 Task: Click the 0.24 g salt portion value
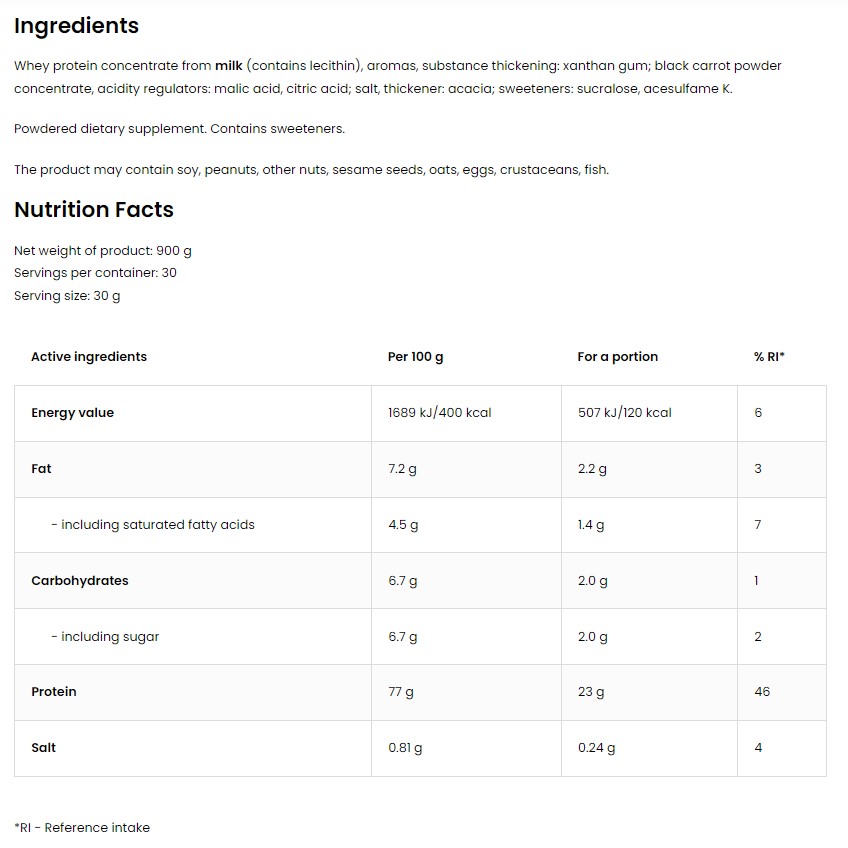597,747
